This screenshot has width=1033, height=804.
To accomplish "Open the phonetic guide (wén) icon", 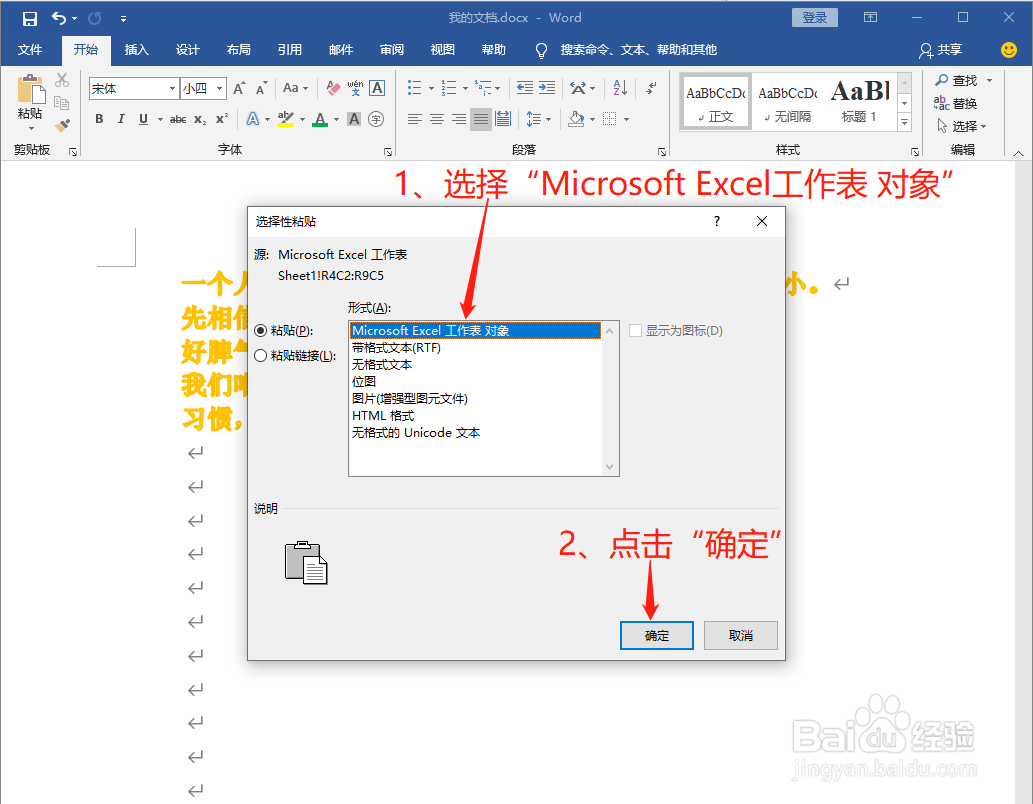I will click(x=355, y=88).
